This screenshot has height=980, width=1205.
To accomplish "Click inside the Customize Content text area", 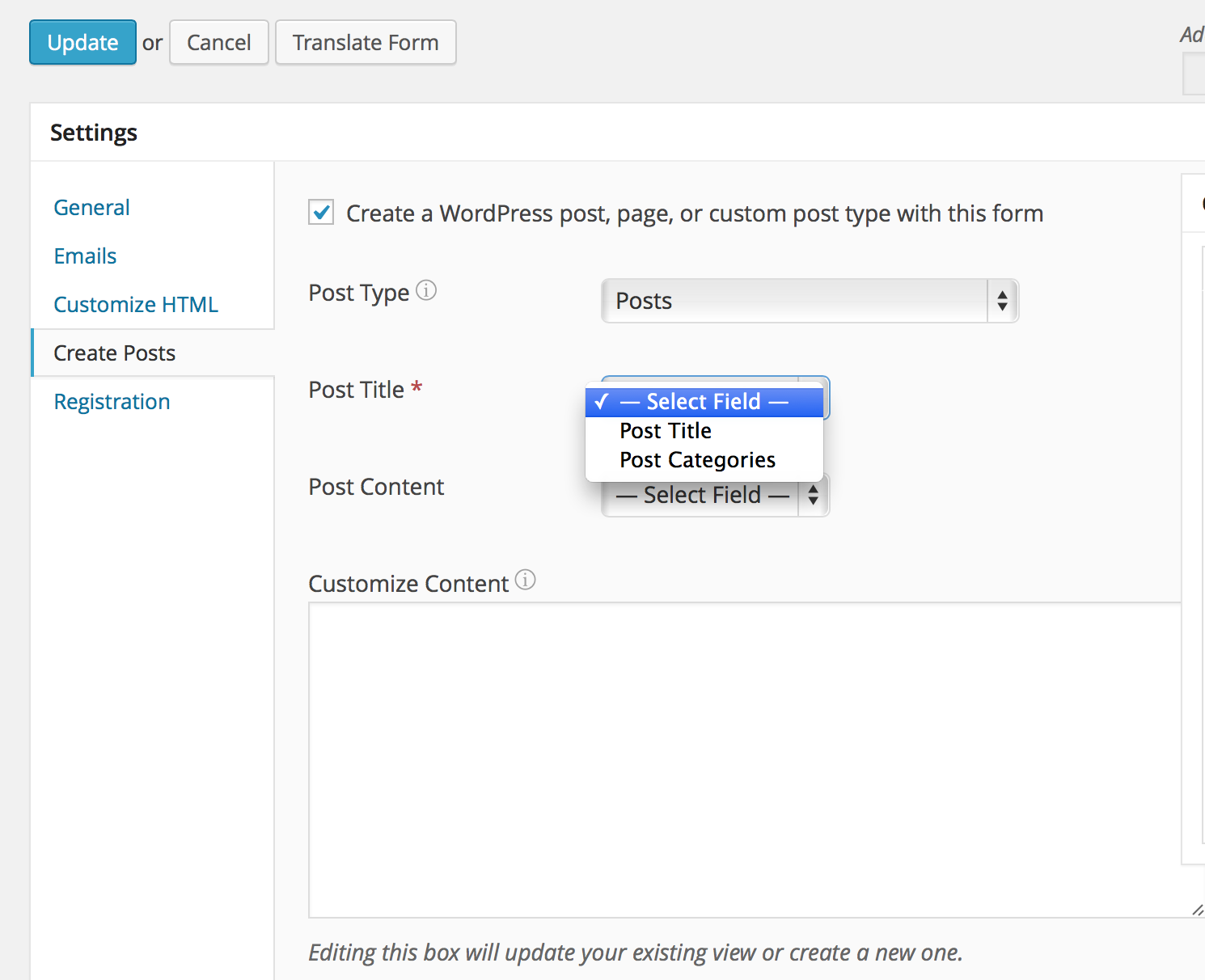I will pyautogui.click(x=728, y=752).
